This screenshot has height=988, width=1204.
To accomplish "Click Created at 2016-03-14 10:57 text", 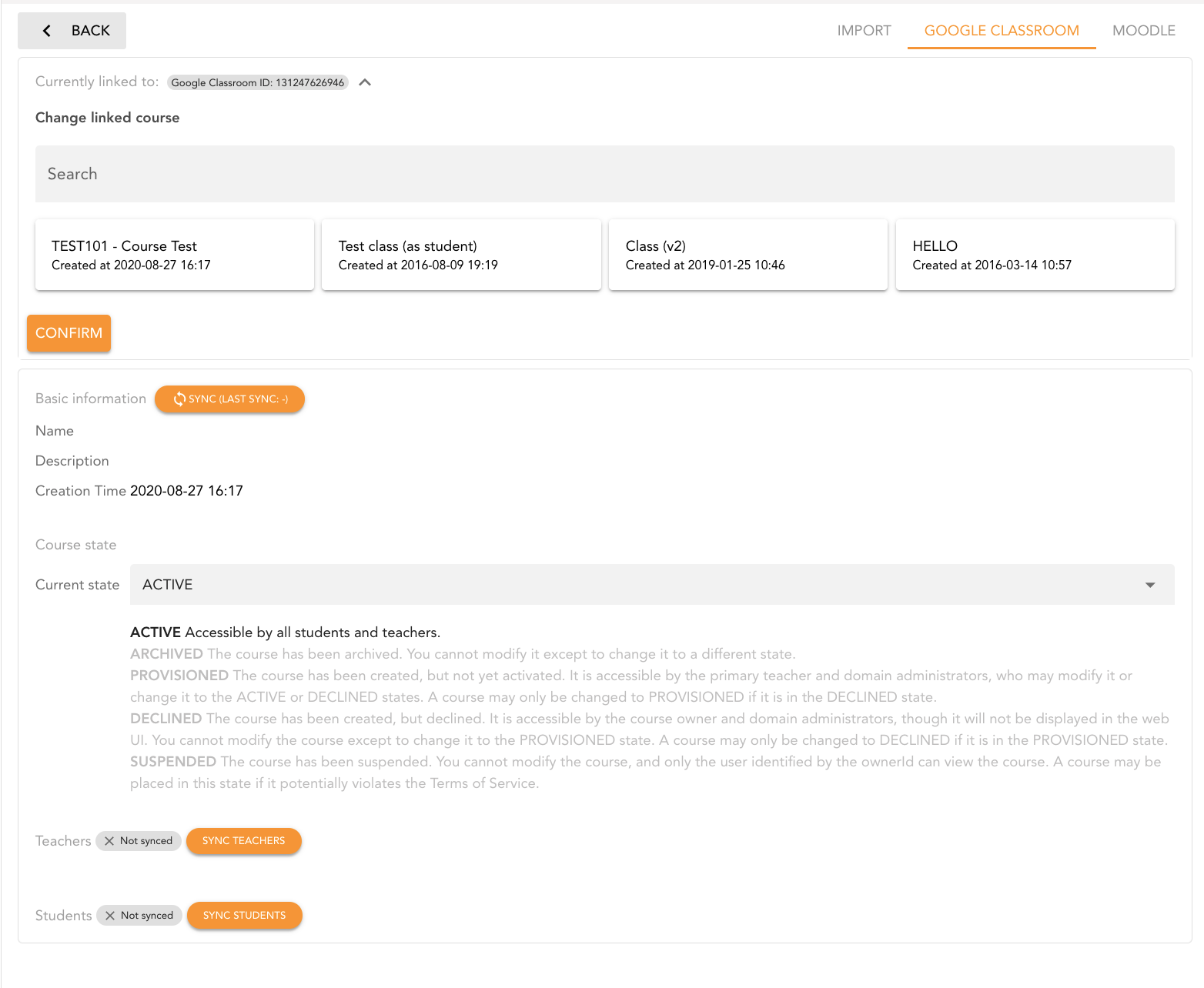I will pos(992,265).
